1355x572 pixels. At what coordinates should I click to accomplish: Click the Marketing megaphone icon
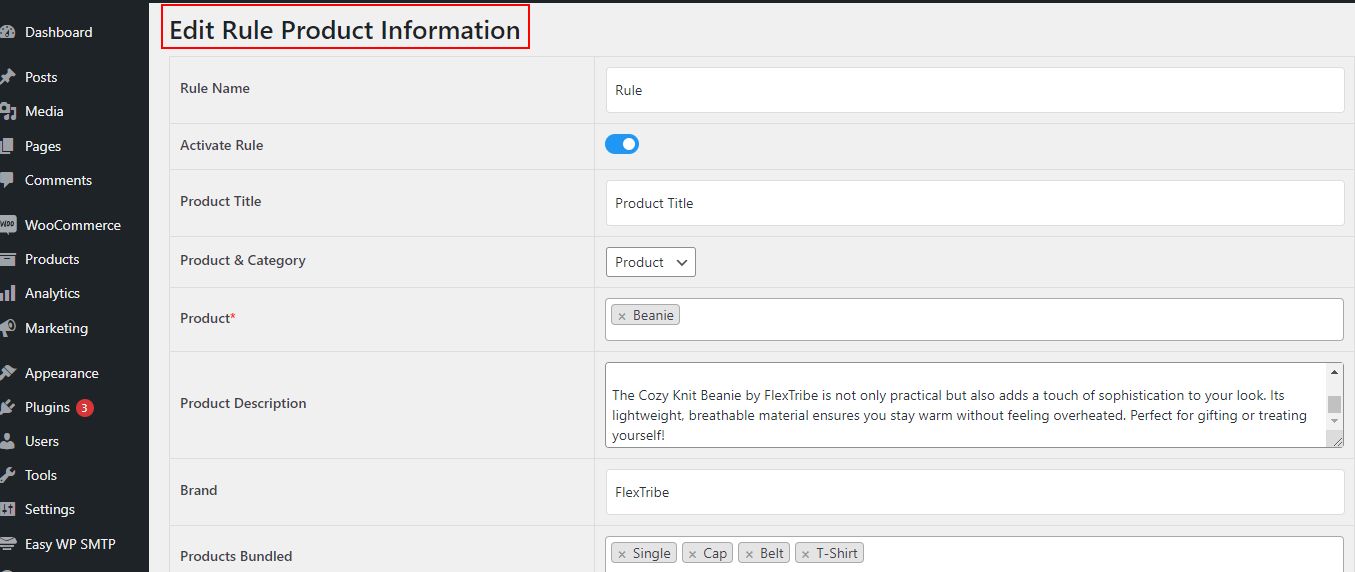point(7,328)
